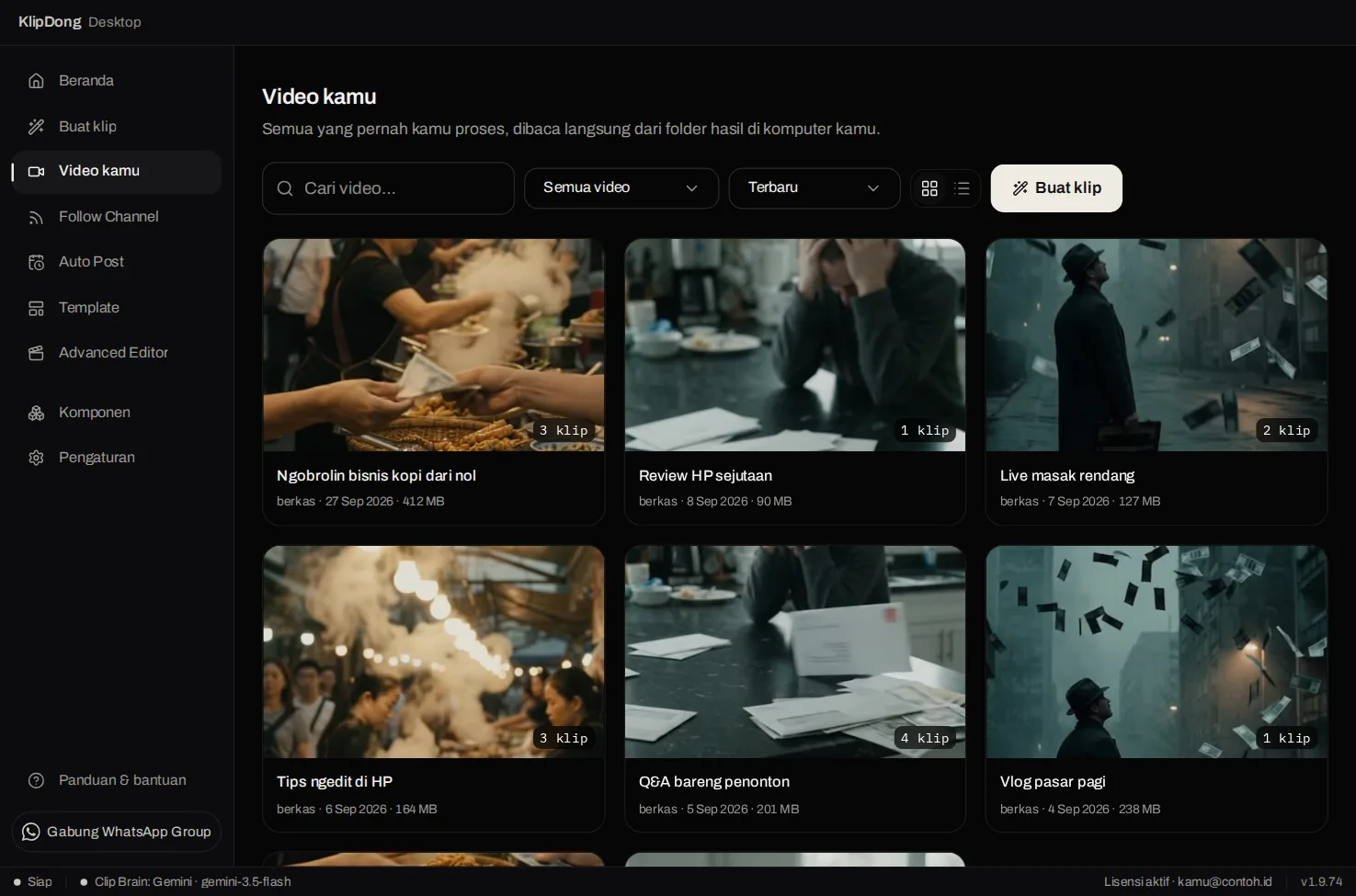The image size is (1356, 896).
Task: Open Auto Post section
Action: point(117,262)
